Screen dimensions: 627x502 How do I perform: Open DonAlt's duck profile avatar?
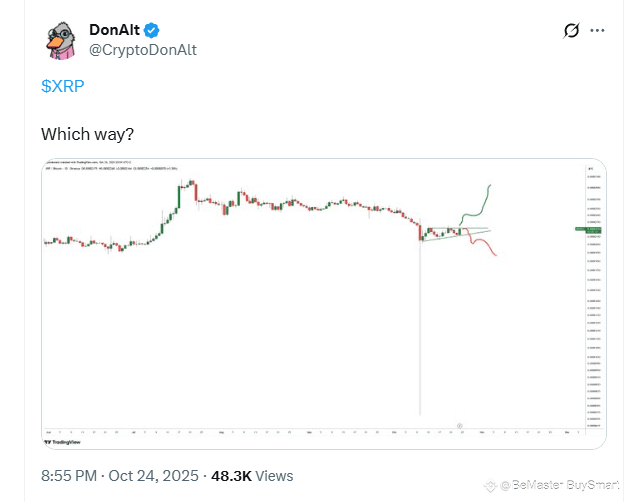pyautogui.click(x=61, y=40)
